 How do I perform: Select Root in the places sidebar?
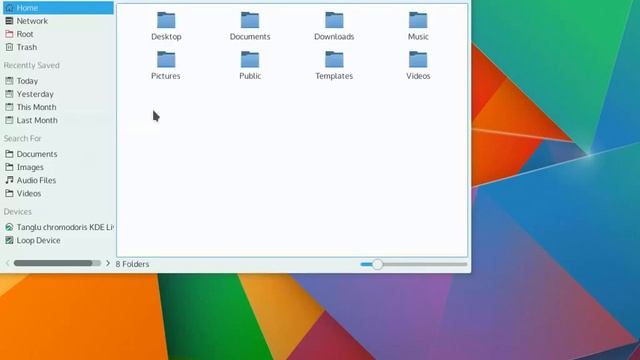58,34
